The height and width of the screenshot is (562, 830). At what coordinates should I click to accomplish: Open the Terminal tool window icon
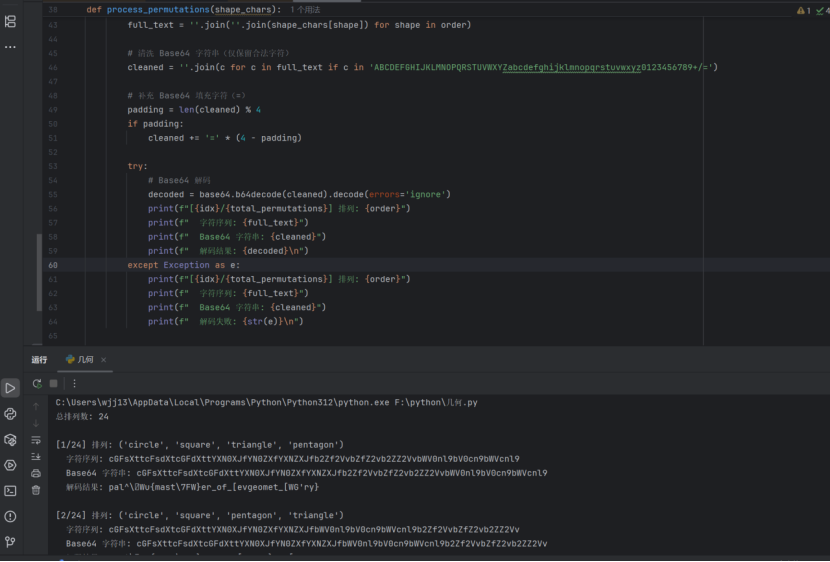10,491
